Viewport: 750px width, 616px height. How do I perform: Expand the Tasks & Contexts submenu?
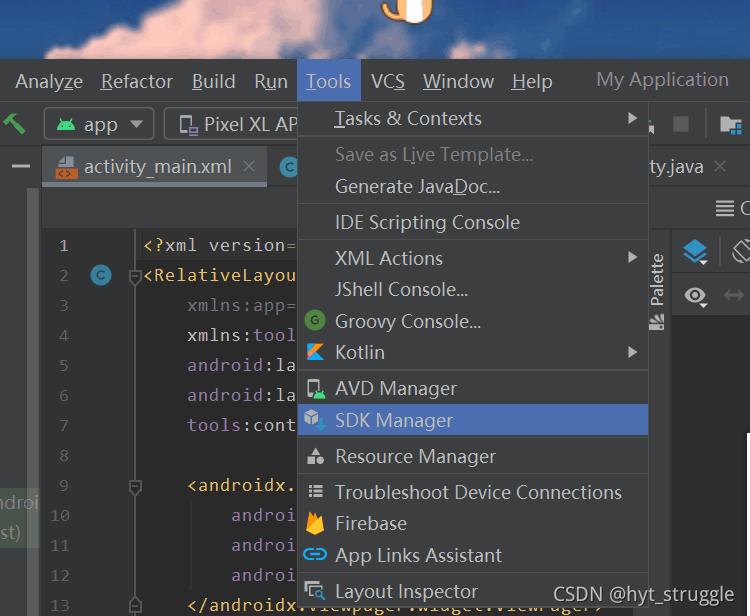click(x=473, y=118)
